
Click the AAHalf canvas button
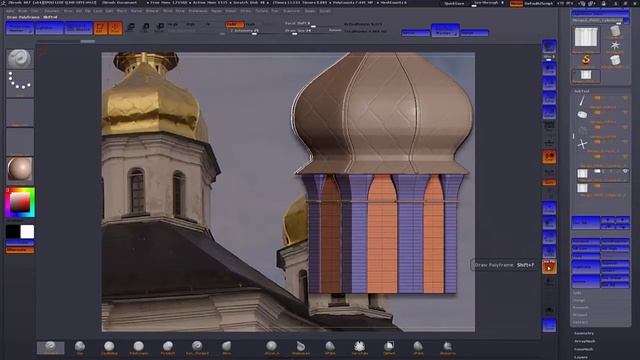(549, 113)
